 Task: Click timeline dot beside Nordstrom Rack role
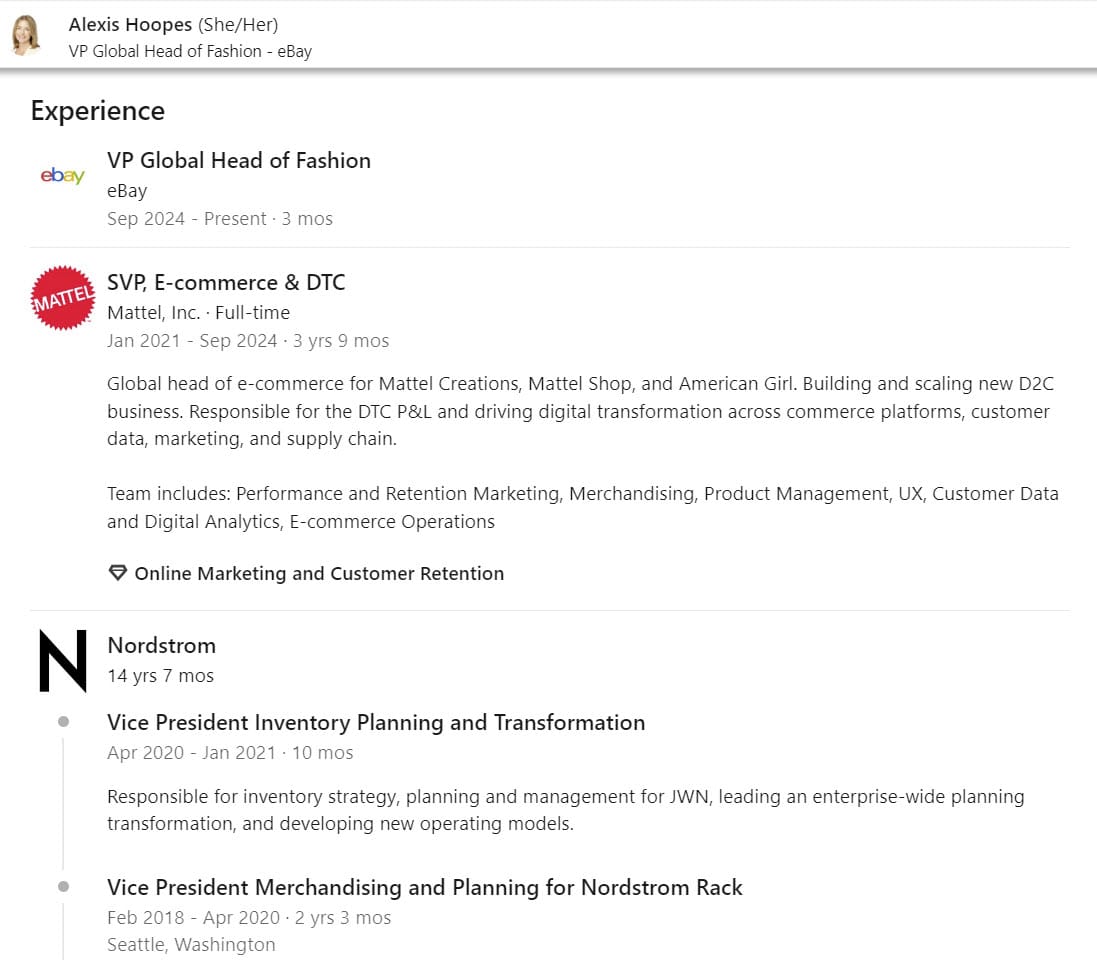pos(64,887)
